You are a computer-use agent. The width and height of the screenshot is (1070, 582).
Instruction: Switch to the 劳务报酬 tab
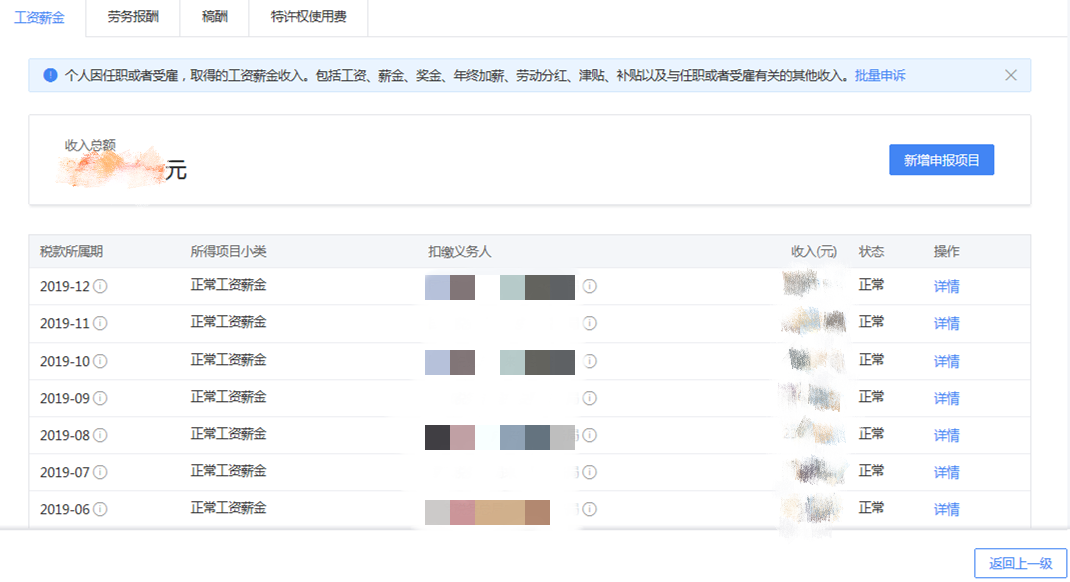(132, 17)
